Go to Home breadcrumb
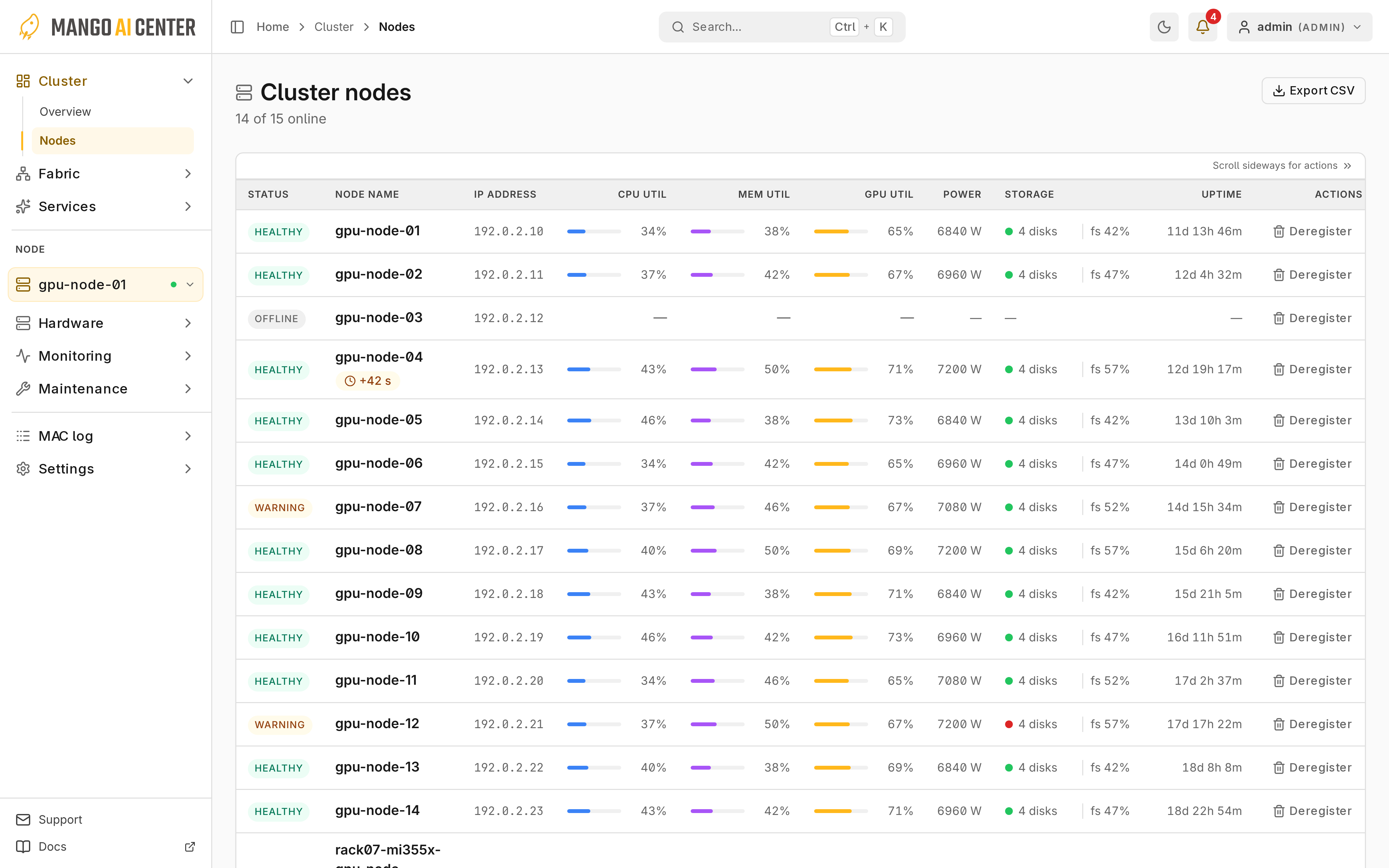 pos(273,27)
